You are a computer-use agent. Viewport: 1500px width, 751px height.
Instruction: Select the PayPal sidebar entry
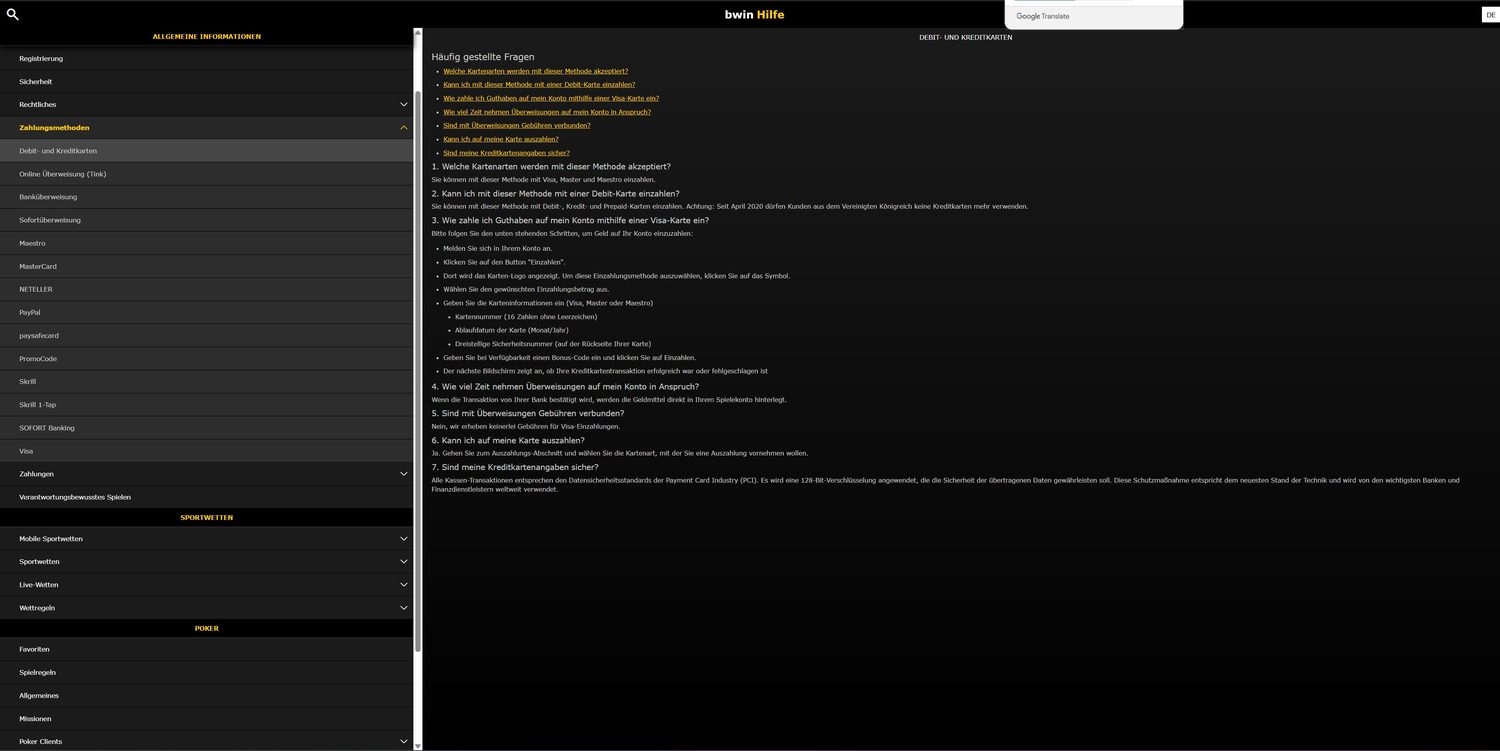(x=206, y=312)
